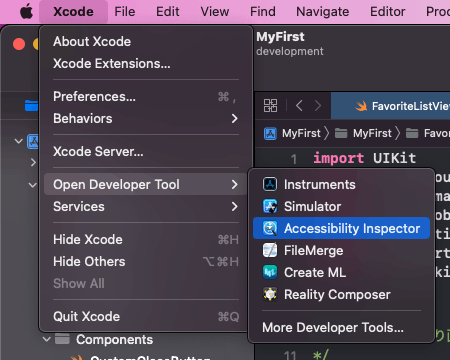Open Reality Composer via its icon
The height and width of the screenshot is (360, 450).
coord(270,294)
